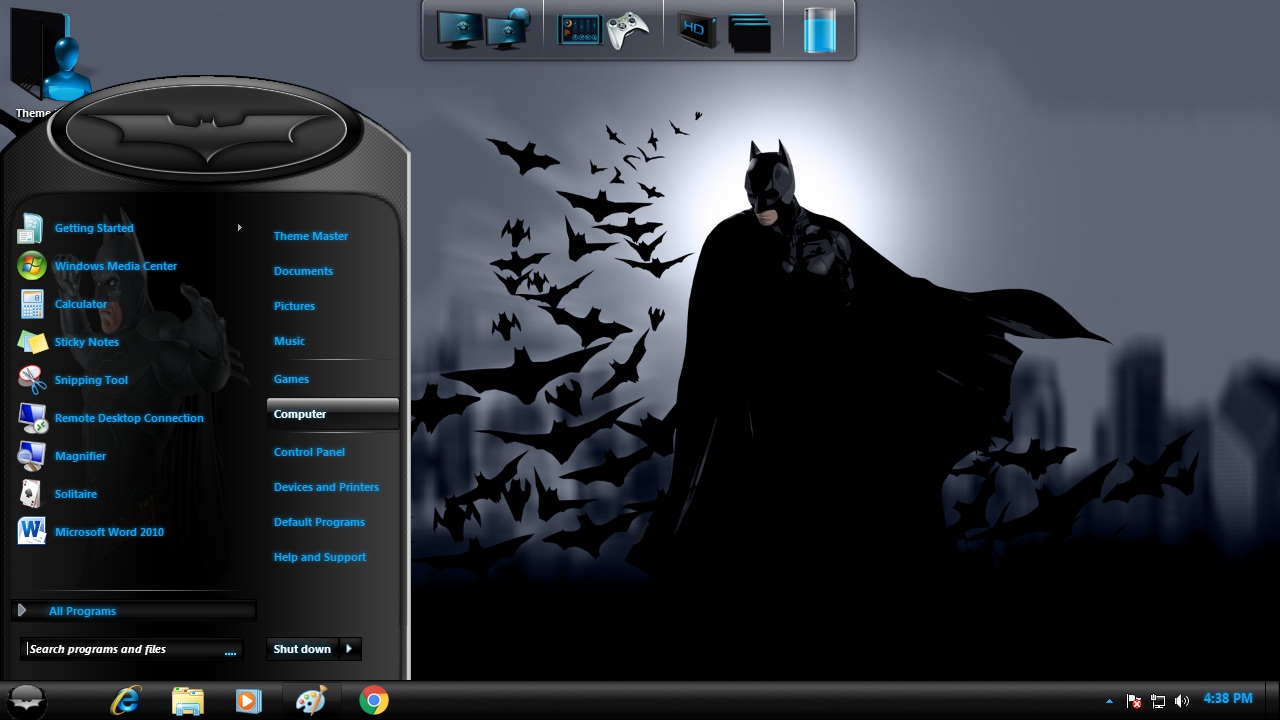Open Devices and Printers
The image size is (1280, 720).
coord(326,487)
